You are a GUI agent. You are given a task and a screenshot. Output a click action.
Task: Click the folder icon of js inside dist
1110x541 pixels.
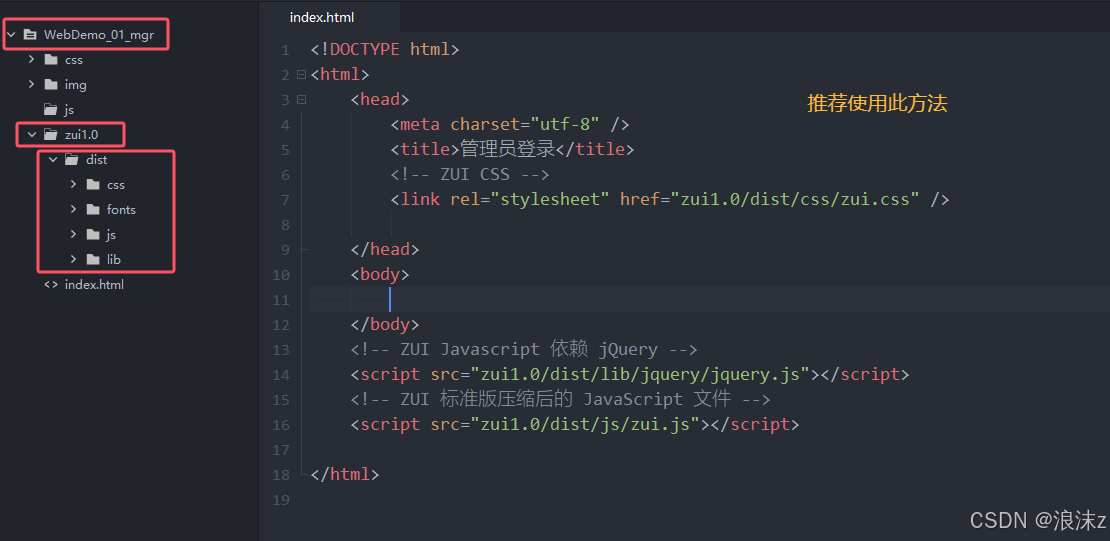point(93,234)
